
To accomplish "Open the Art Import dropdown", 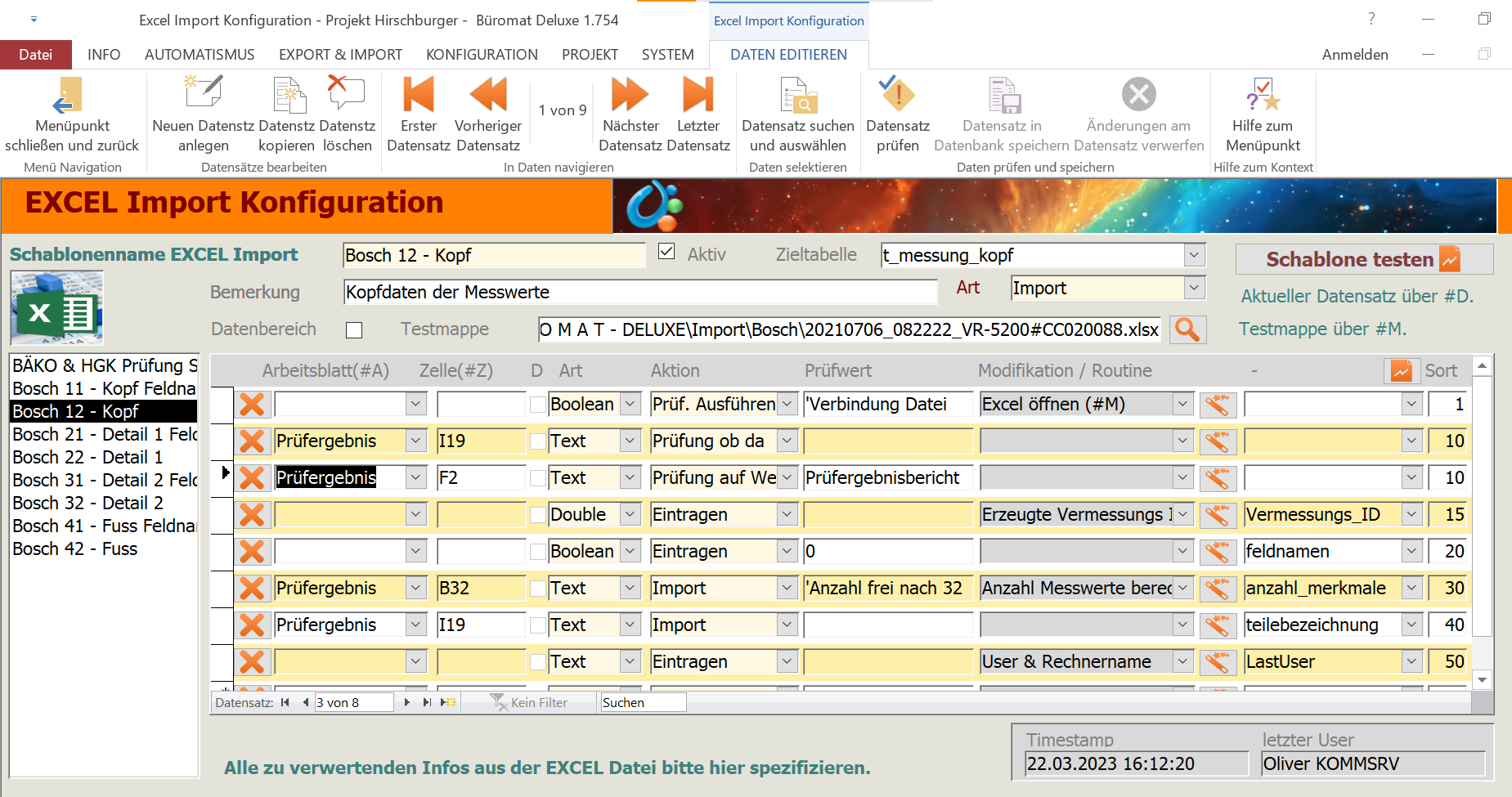I will tap(1194, 288).
